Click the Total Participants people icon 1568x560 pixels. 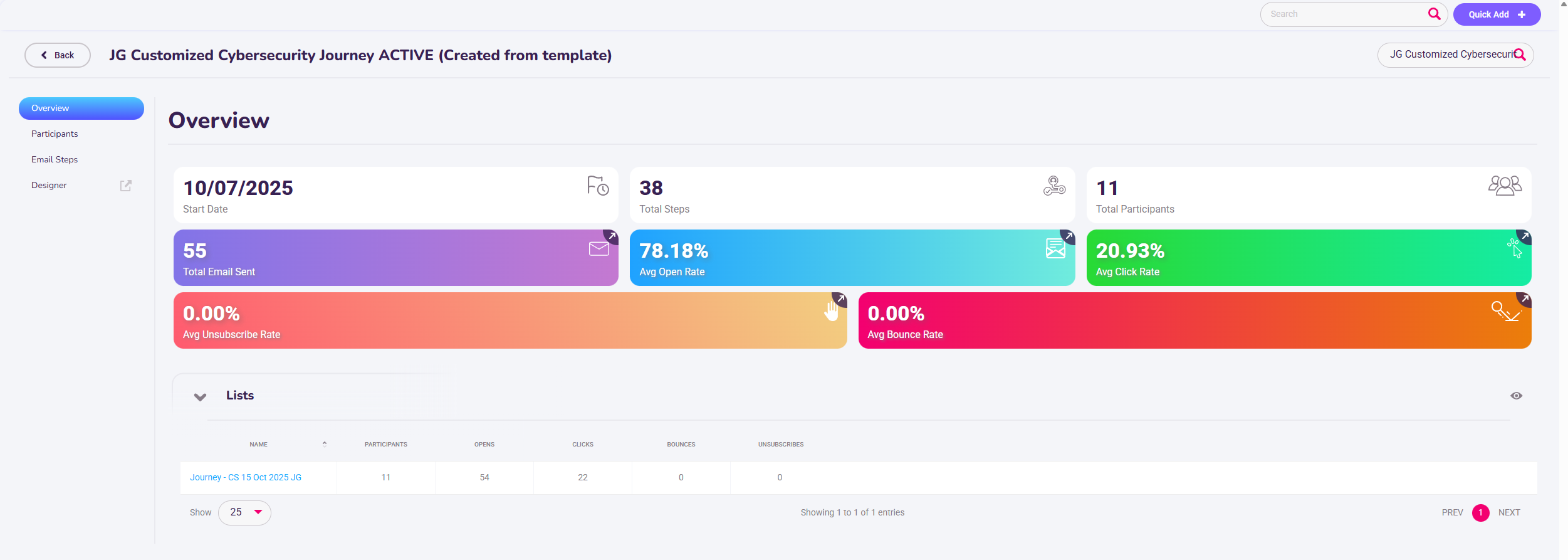click(1505, 186)
